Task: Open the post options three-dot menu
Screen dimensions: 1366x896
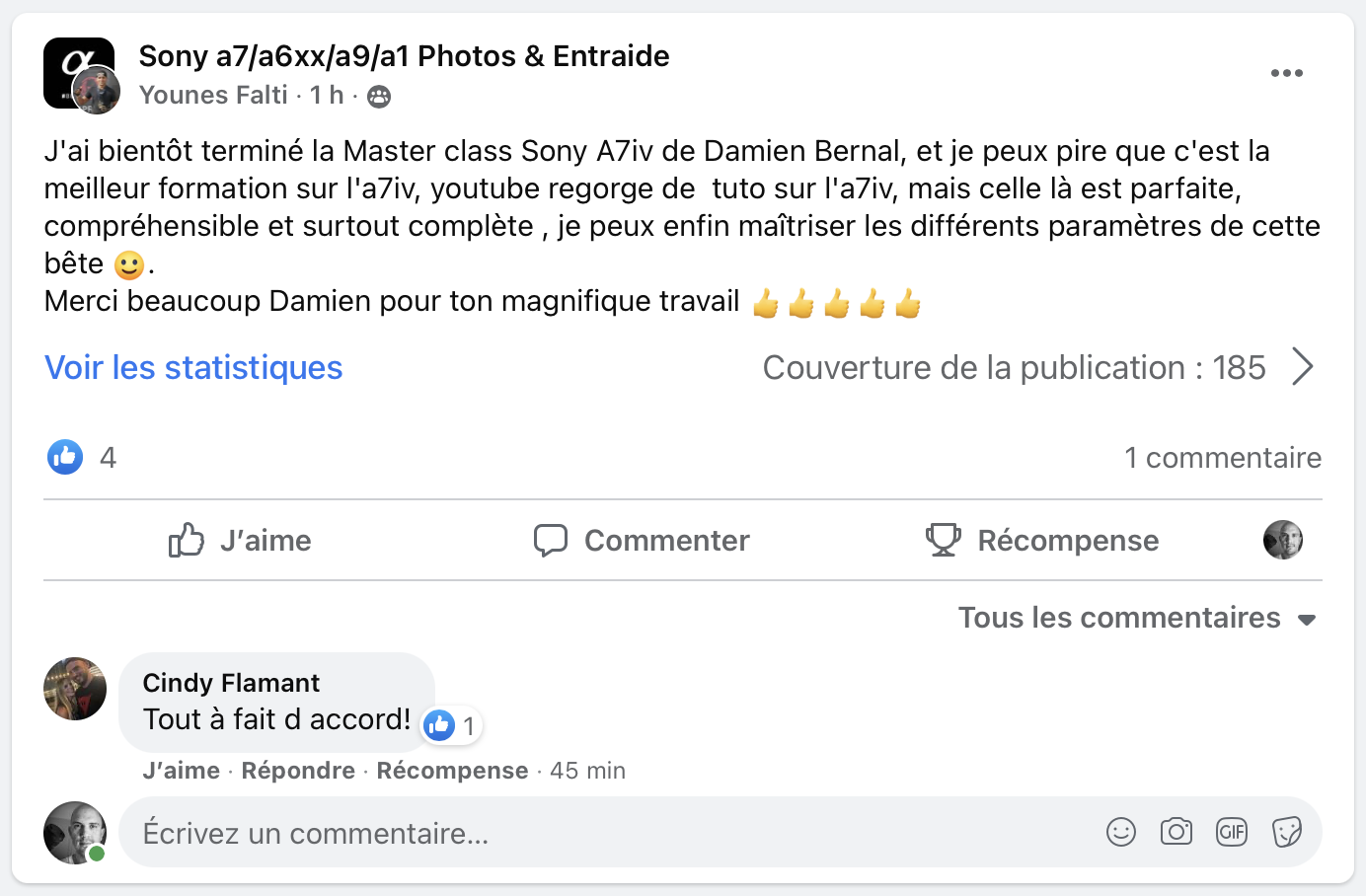Action: (x=1287, y=72)
